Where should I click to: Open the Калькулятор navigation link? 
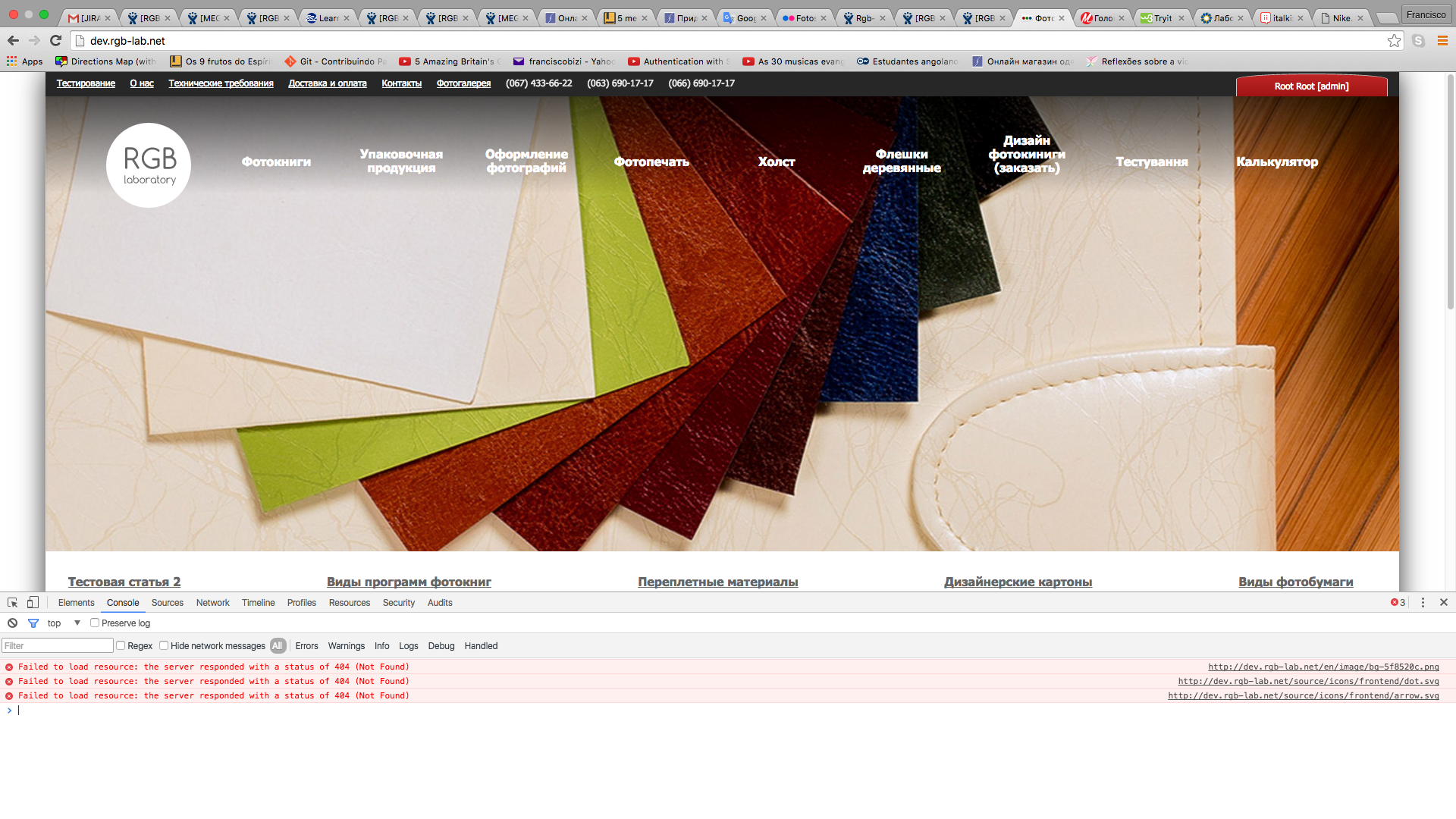coord(1276,162)
